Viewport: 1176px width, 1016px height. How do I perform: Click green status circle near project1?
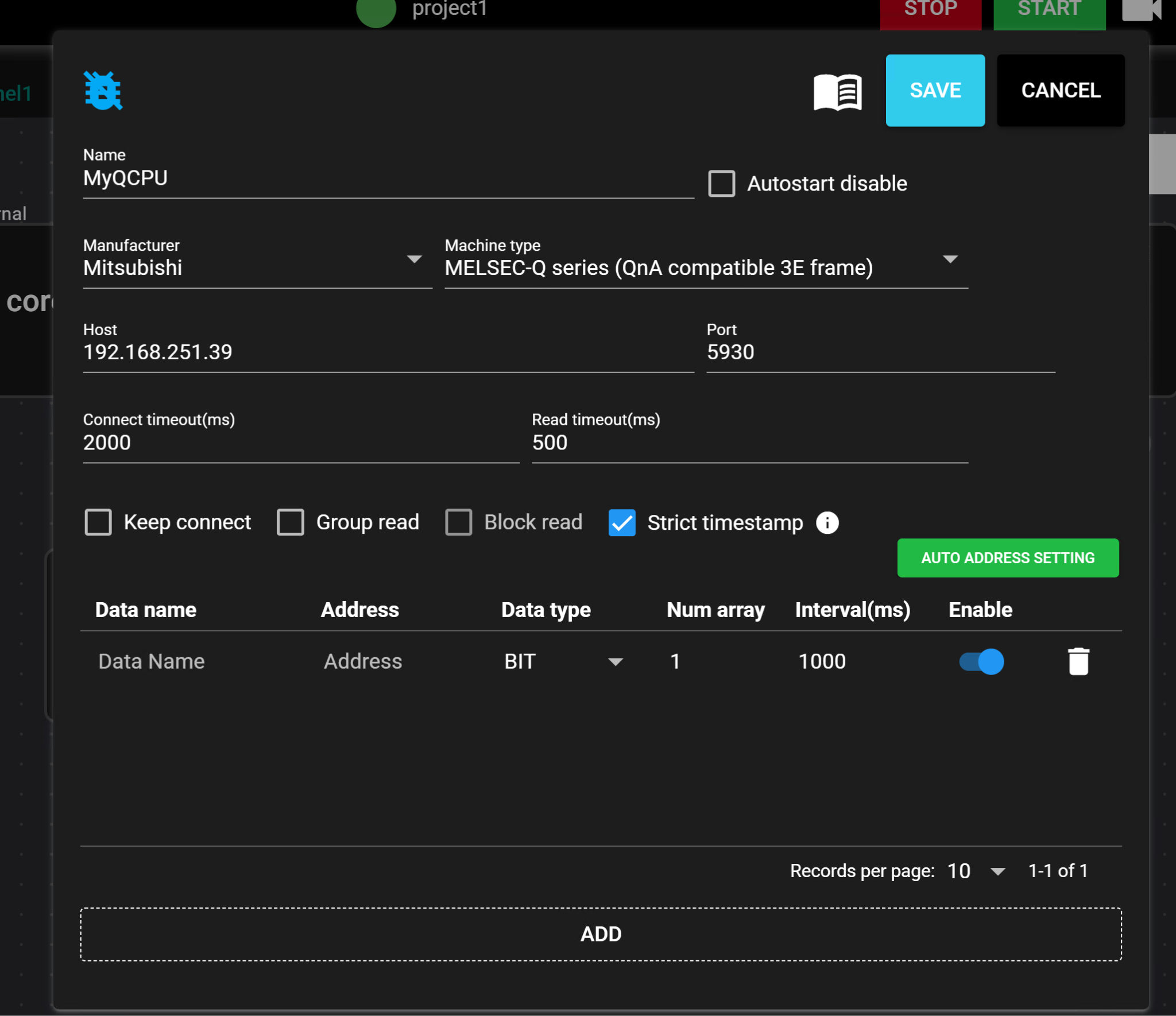click(x=376, y=10)
